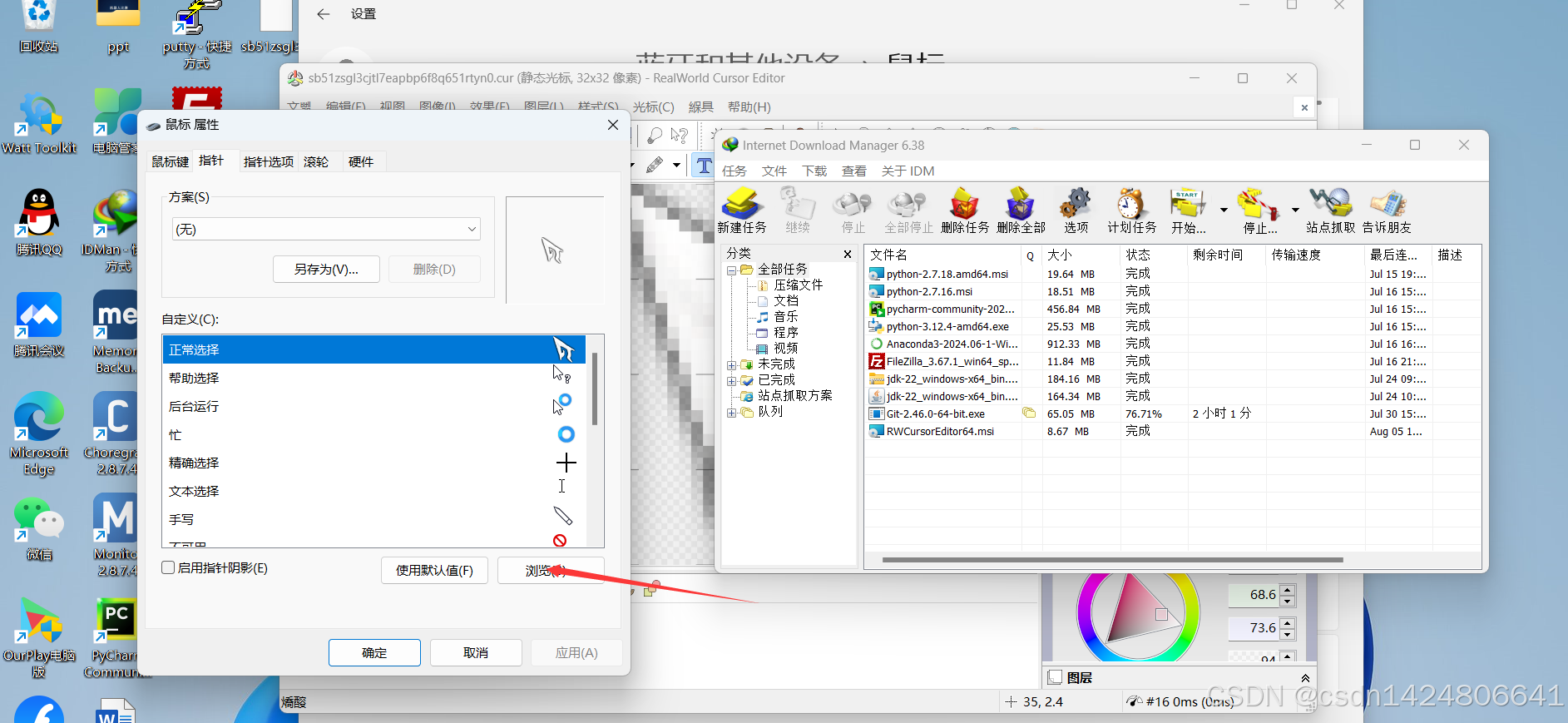Click the 新建任务 icon in IDM toolbar

[741, 210]
